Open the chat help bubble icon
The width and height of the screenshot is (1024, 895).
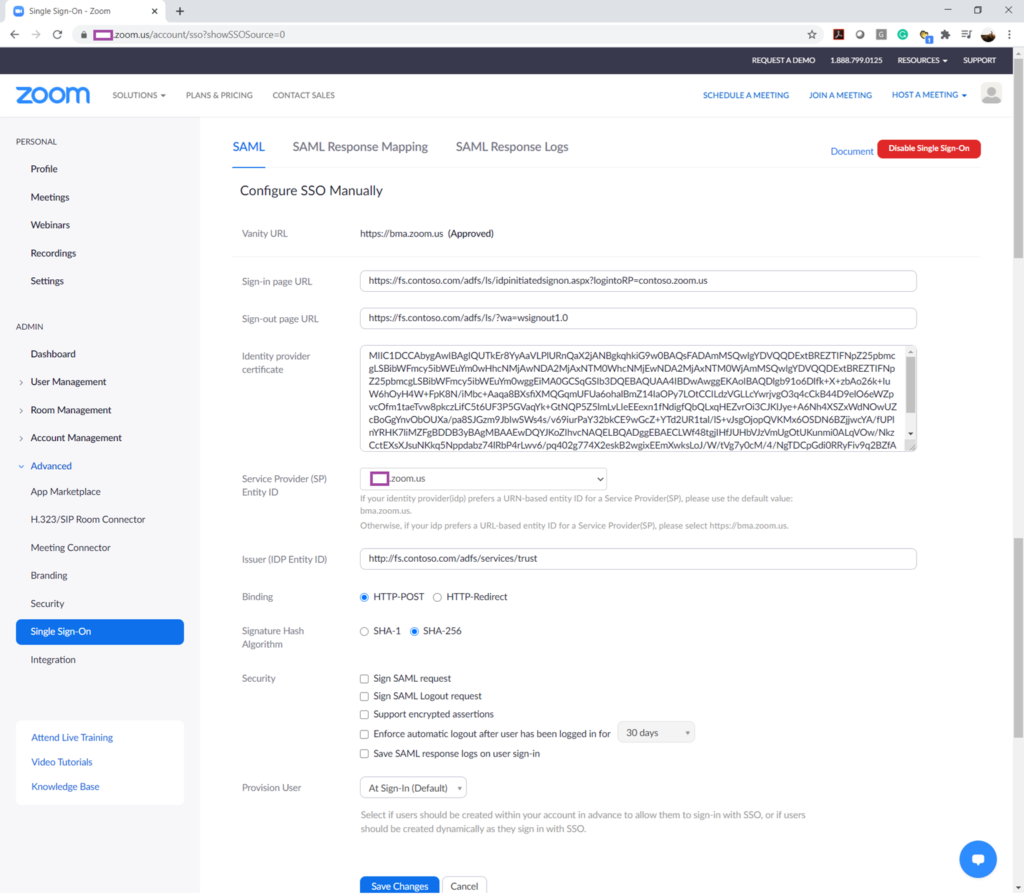coord(978,859)
